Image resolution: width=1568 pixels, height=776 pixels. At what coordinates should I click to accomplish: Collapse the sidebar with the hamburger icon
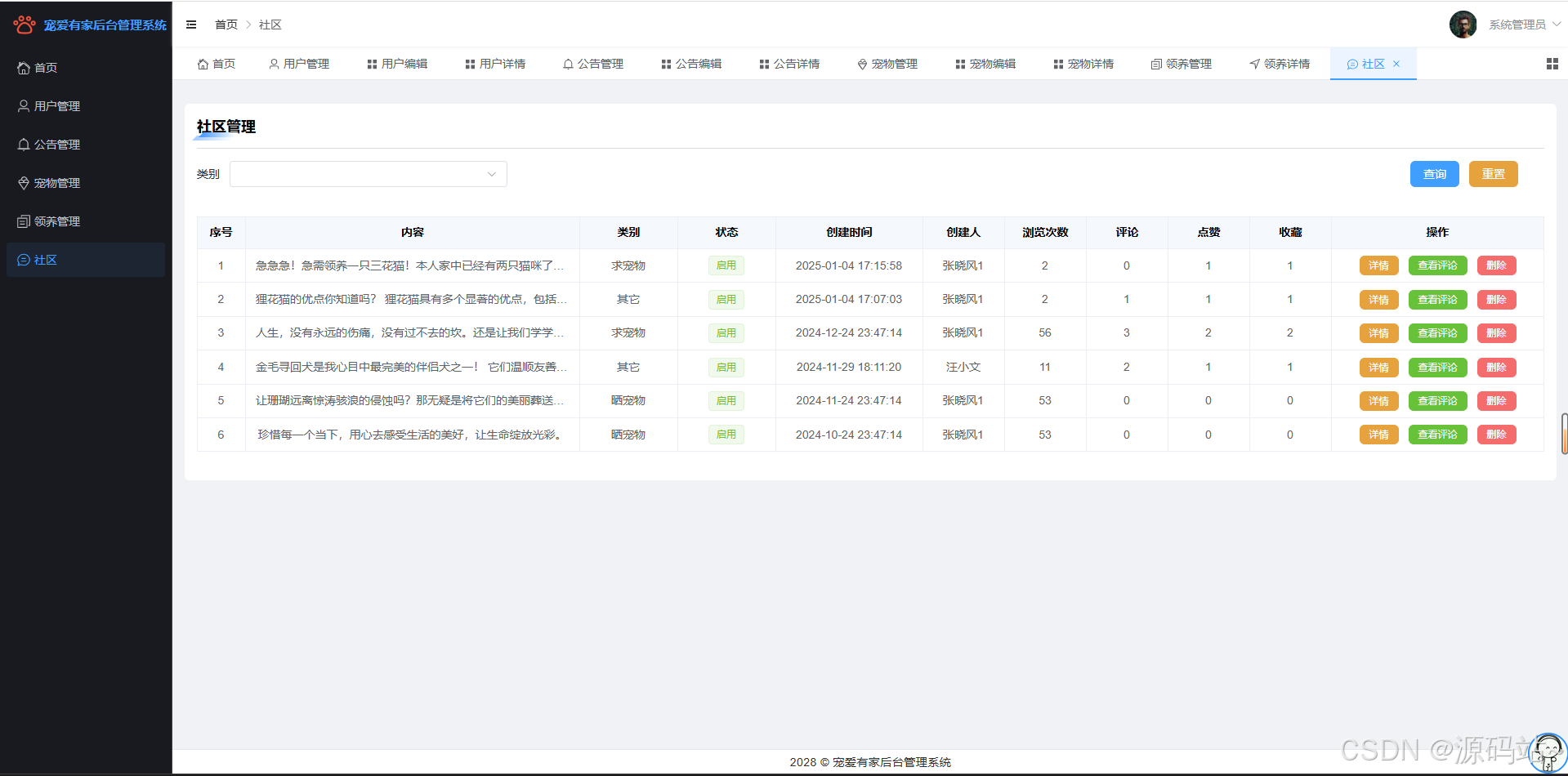[191, 25]
